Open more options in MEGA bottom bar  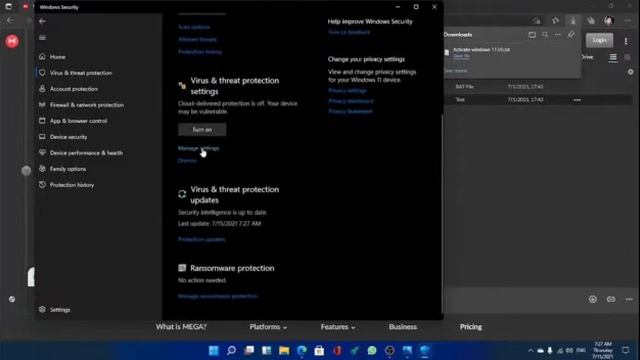coord(629,299)
